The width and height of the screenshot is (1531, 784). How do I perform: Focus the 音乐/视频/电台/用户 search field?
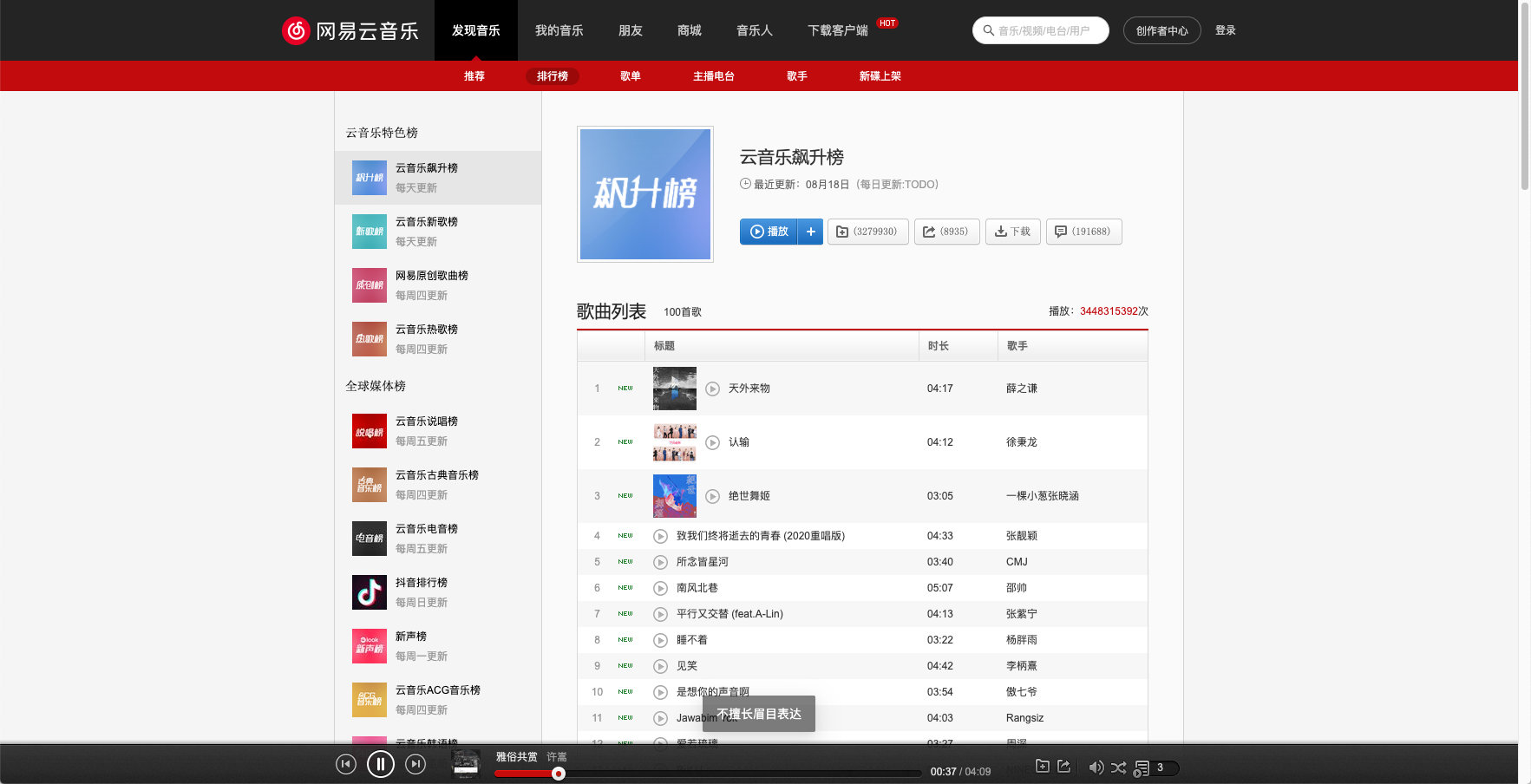(1042, 30)
